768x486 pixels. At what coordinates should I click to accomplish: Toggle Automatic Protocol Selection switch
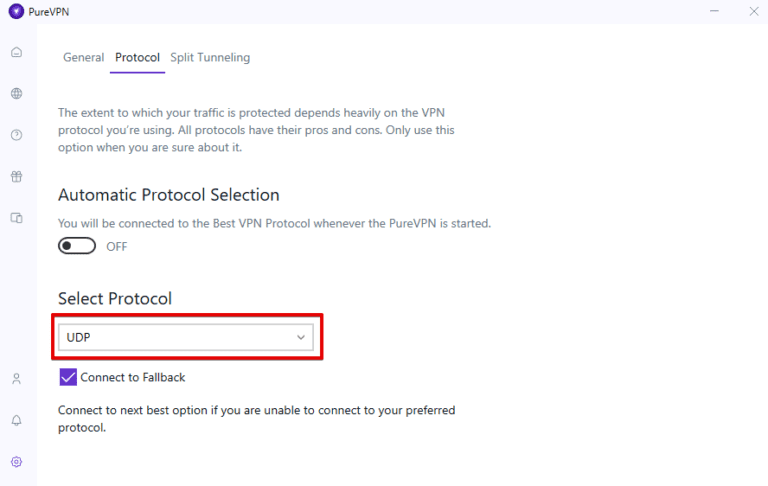77,246
